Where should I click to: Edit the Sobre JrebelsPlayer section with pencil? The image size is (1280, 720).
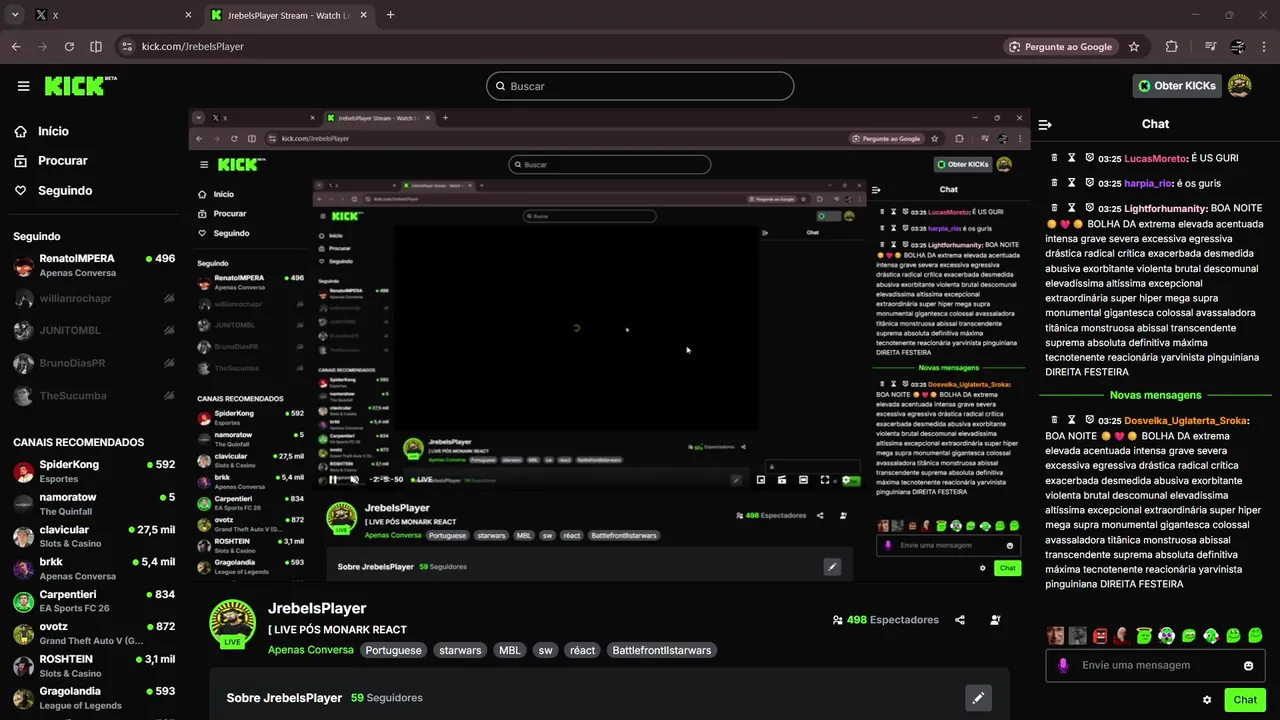pyautogui.click(x=978, y=698)
